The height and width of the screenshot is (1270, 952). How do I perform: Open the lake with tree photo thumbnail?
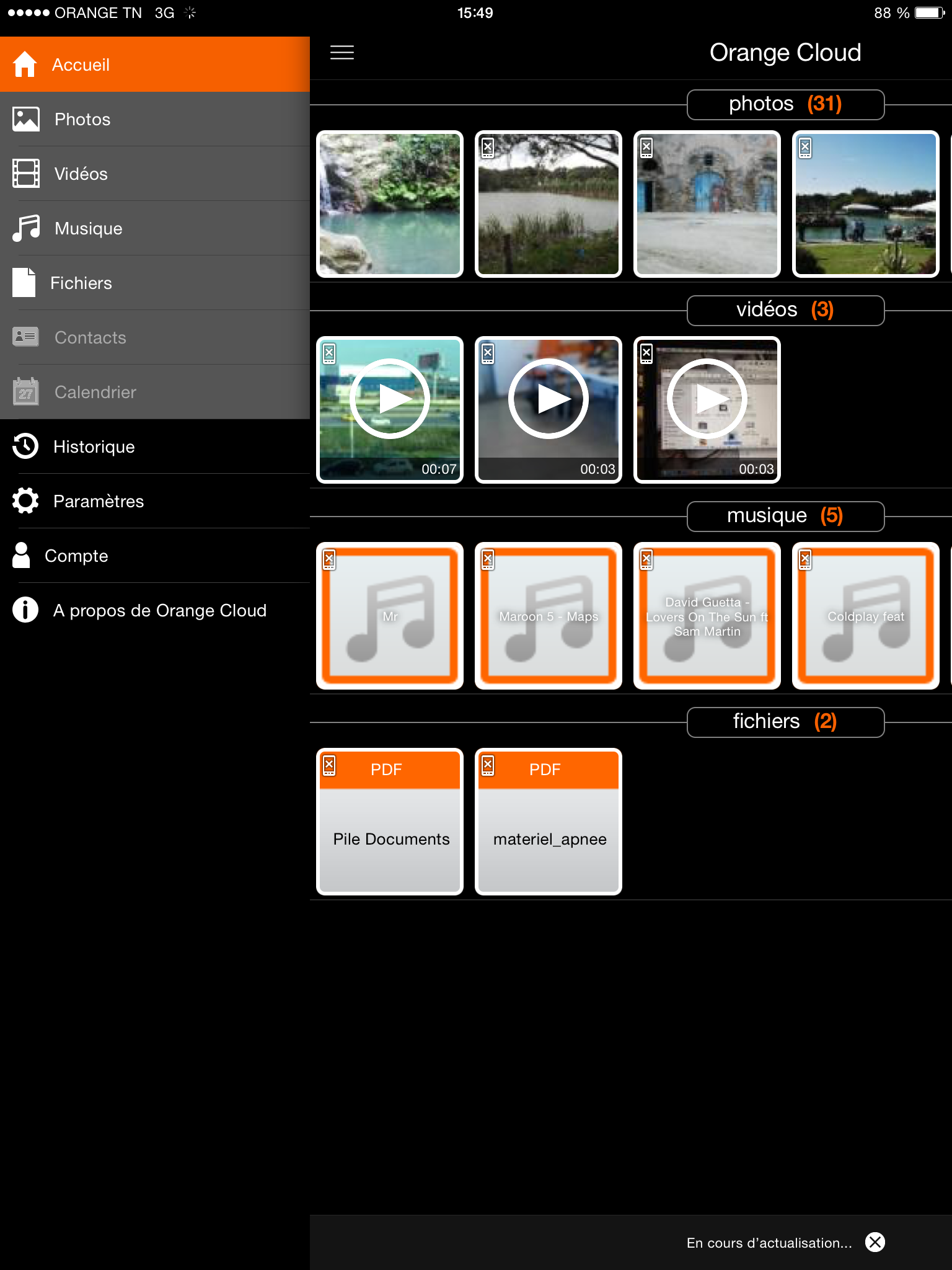point(549,204)
